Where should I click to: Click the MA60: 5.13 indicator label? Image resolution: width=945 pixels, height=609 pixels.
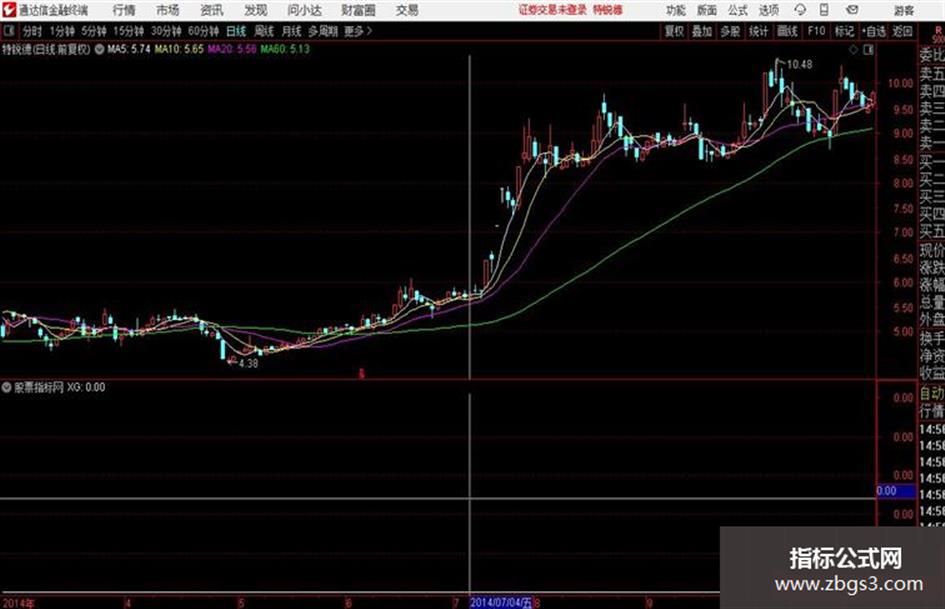click(285, 49)
